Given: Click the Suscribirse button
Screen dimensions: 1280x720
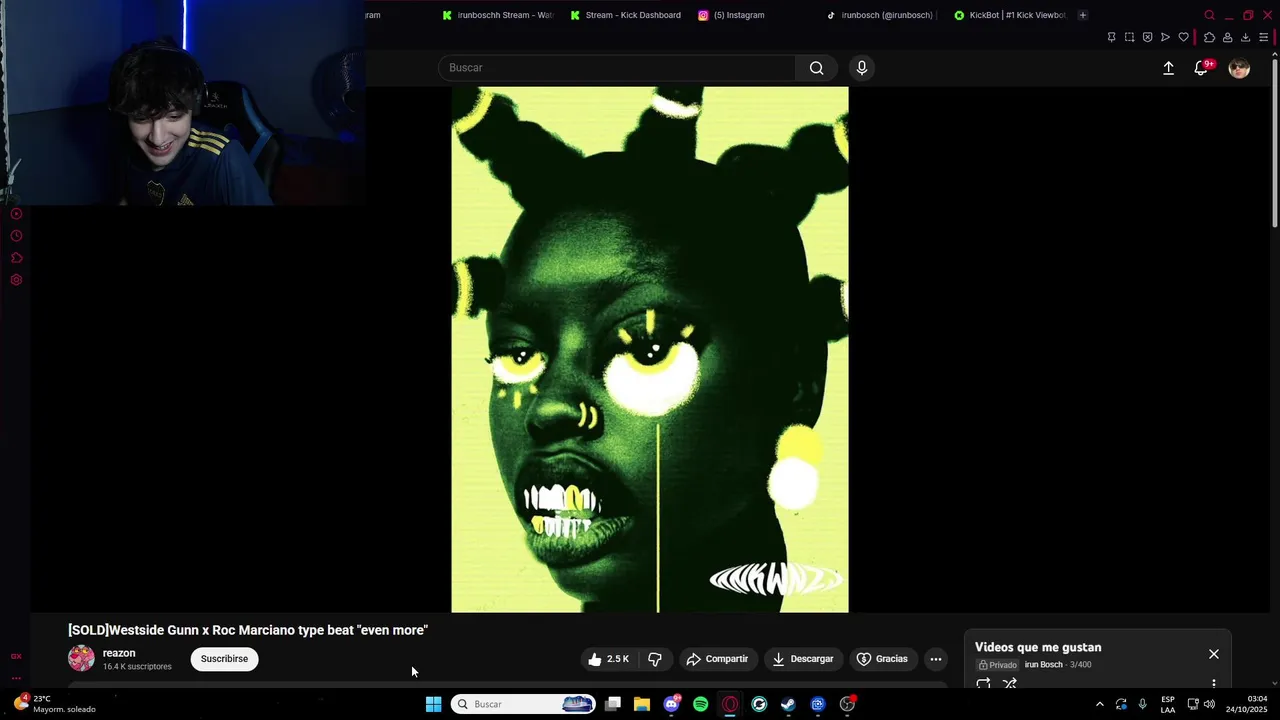Looking at the screenshot, I should coord(224,659).
